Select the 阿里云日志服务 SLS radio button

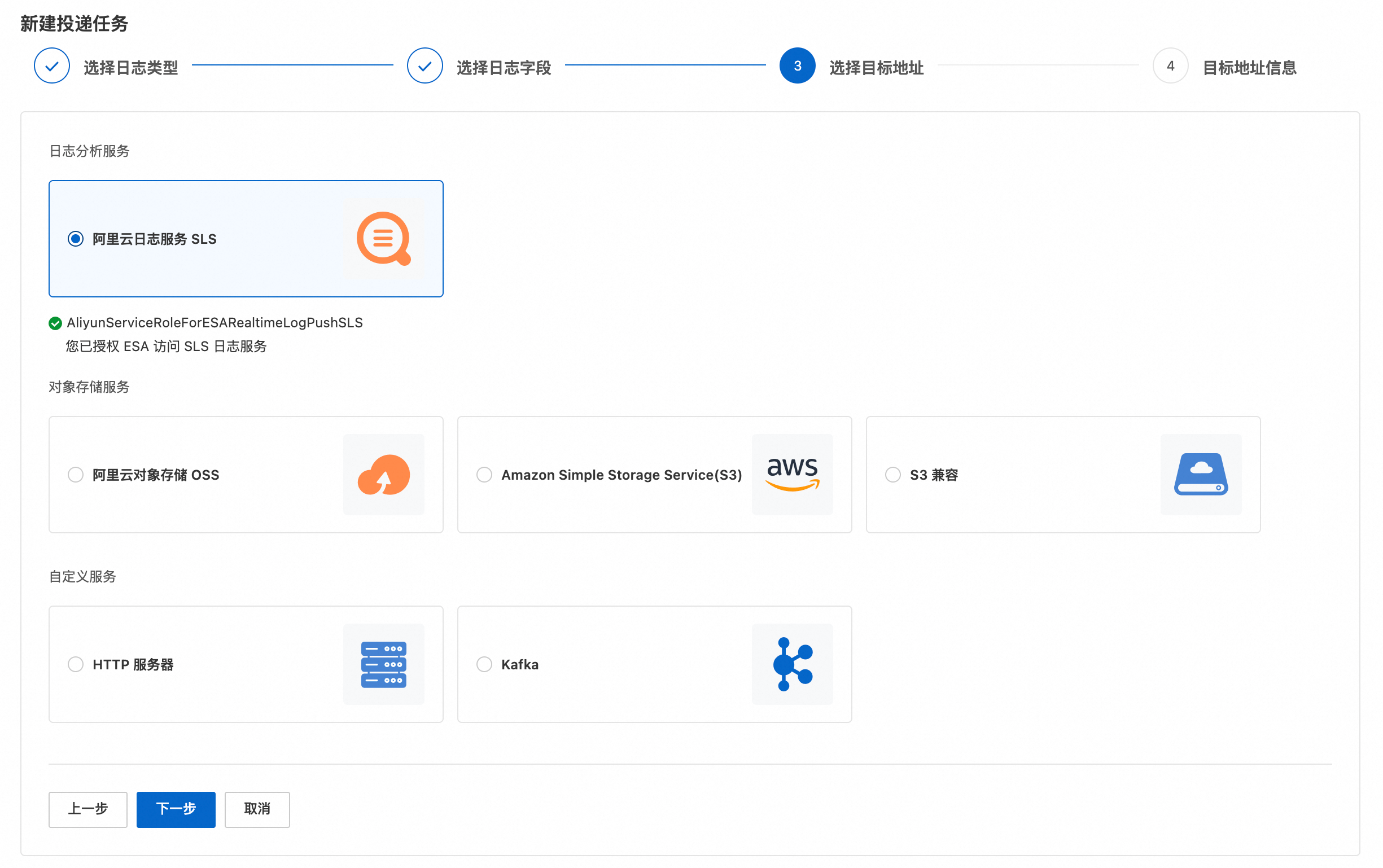(75, 239)
